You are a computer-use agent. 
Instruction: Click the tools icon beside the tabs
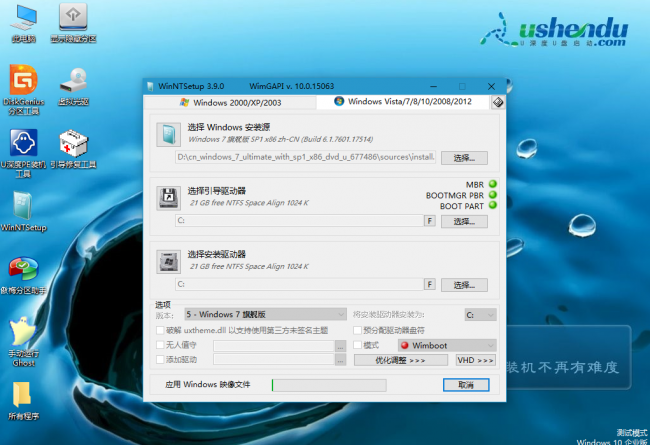click(498, 102)
